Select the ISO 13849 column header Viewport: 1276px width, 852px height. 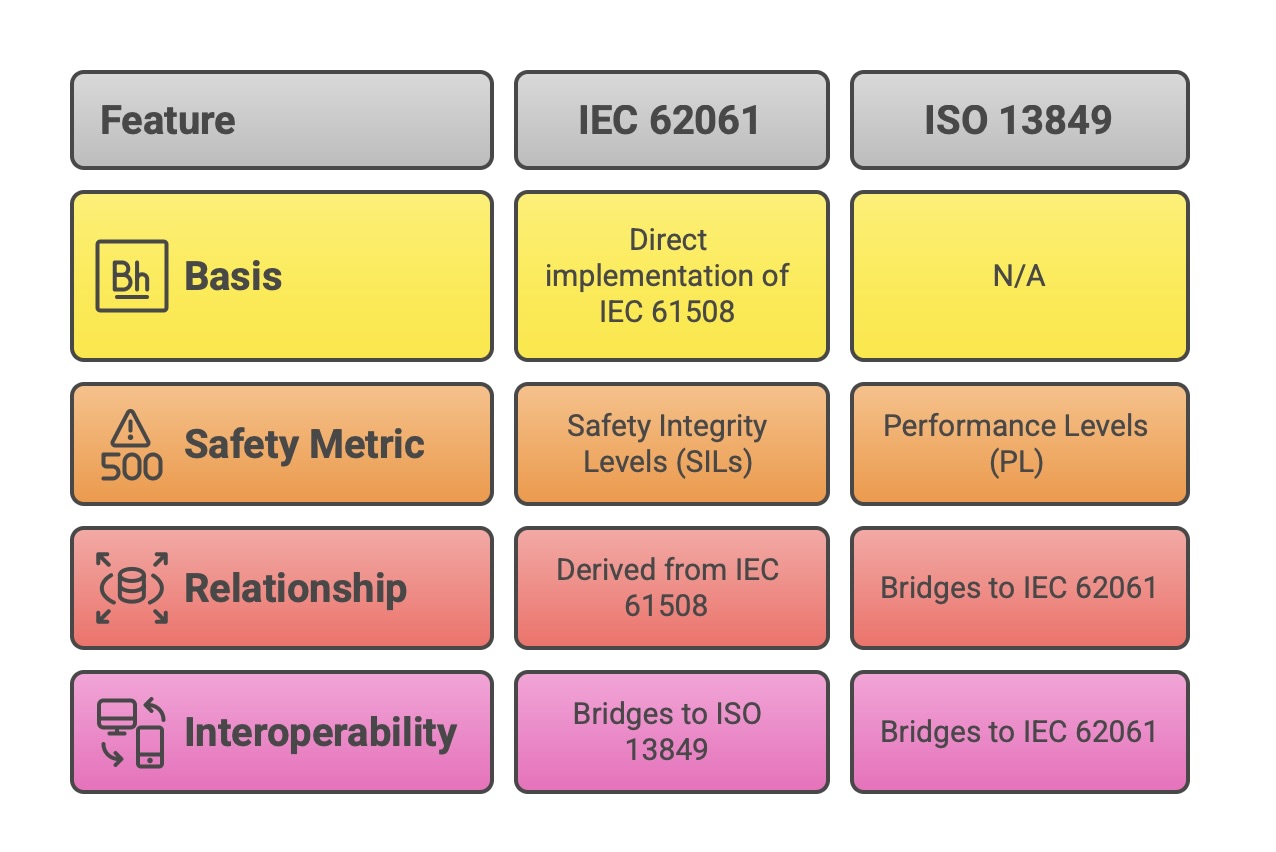pos(1019,120)
